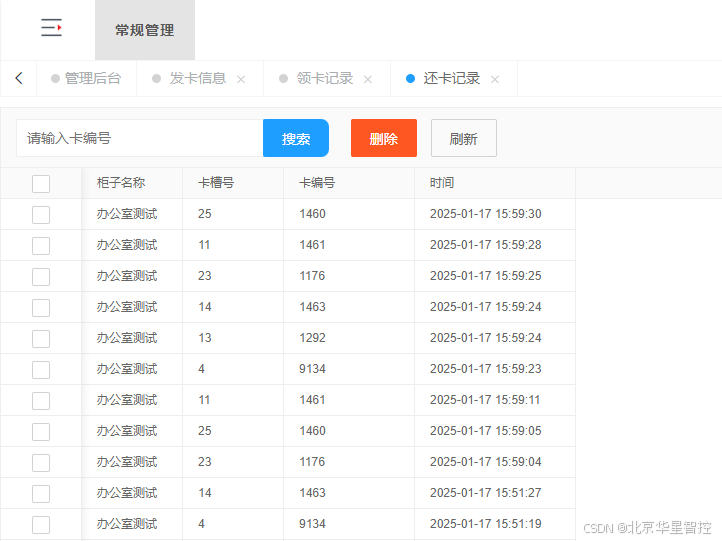Click the timestamp 2025-01-17 15:59:05

point(485,430)
